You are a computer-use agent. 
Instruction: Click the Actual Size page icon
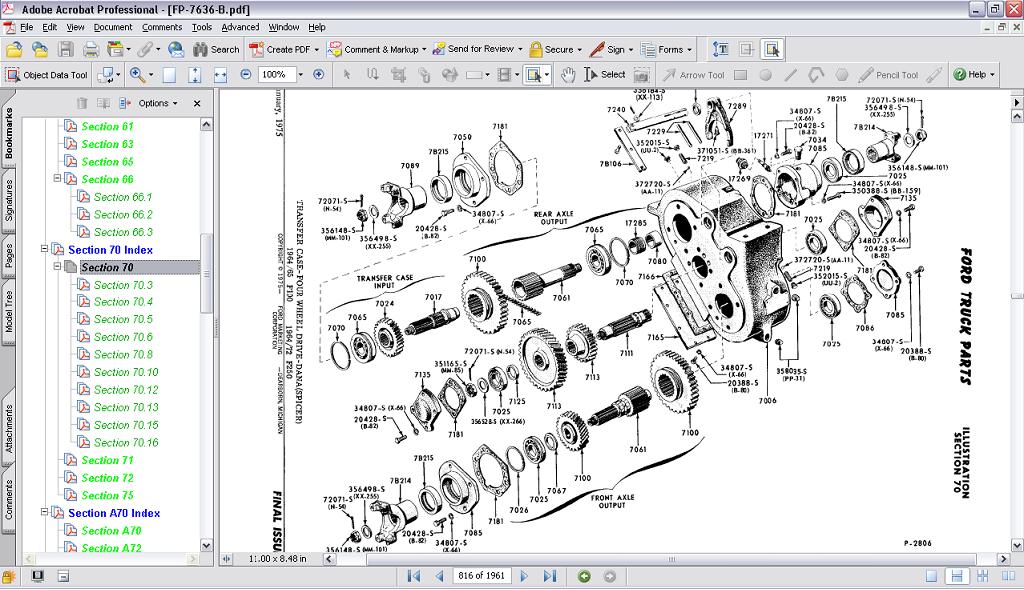point(169,75)
